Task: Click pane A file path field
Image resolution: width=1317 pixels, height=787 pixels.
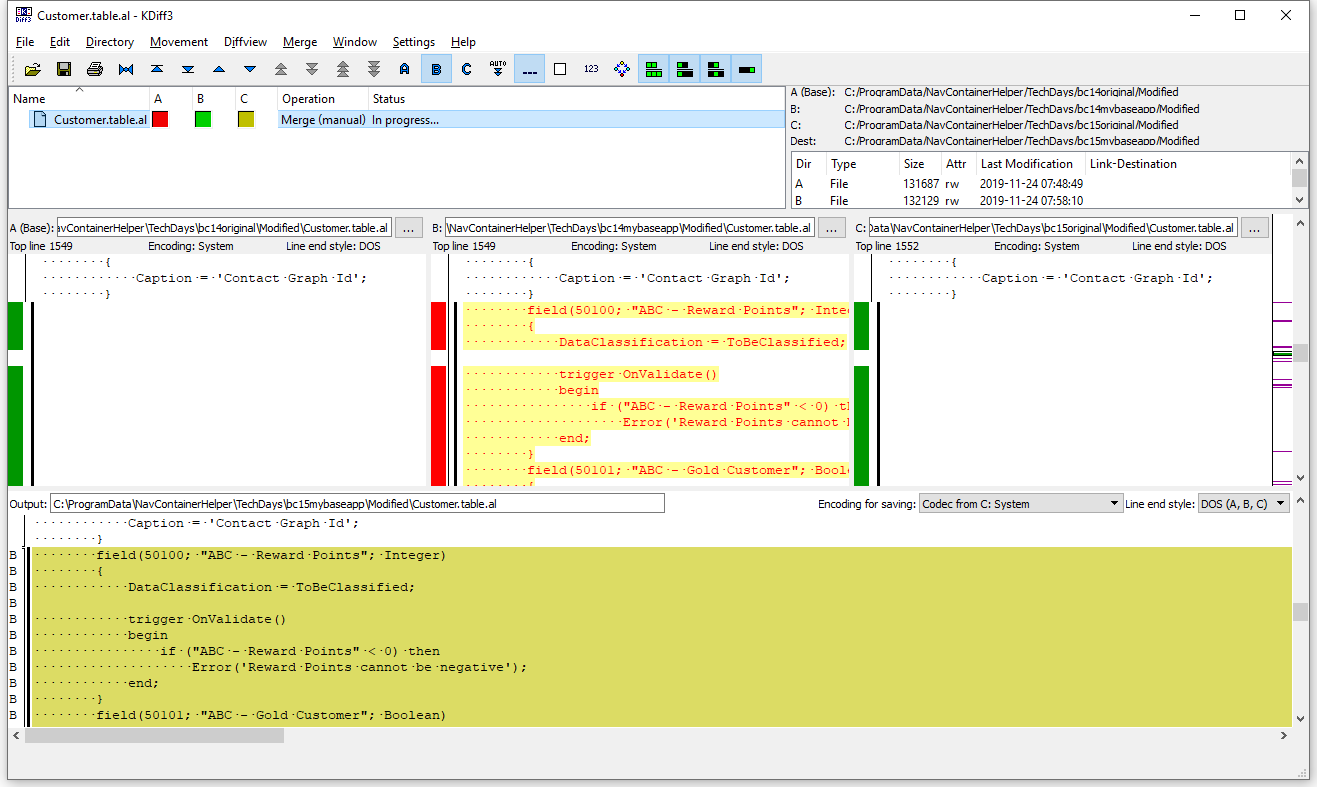Action: tap(224, 228)
